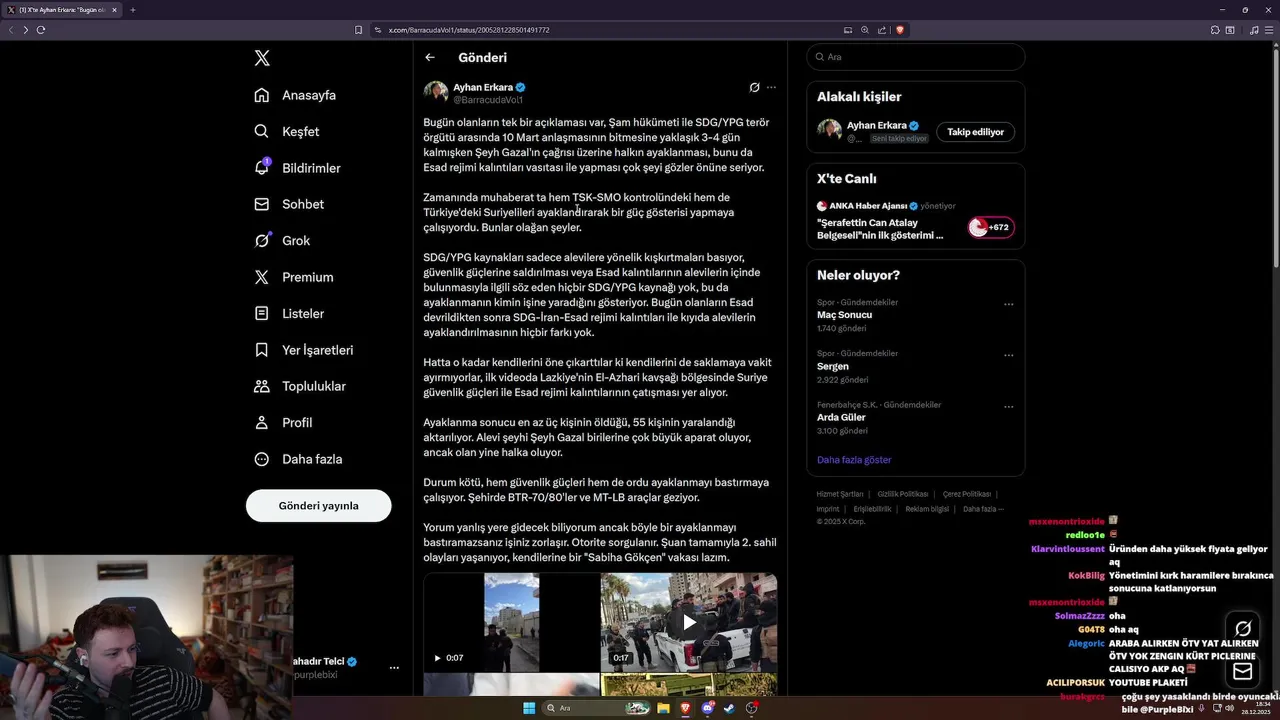
Task: Click the browser back button
Action: [x=11, y=30]
